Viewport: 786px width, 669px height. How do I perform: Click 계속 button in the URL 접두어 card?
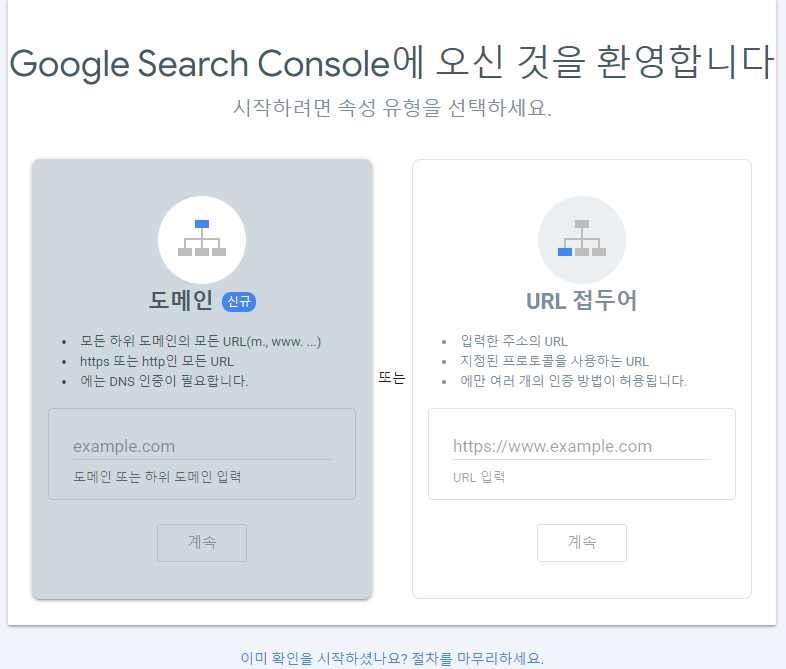(x=581, y=543)
